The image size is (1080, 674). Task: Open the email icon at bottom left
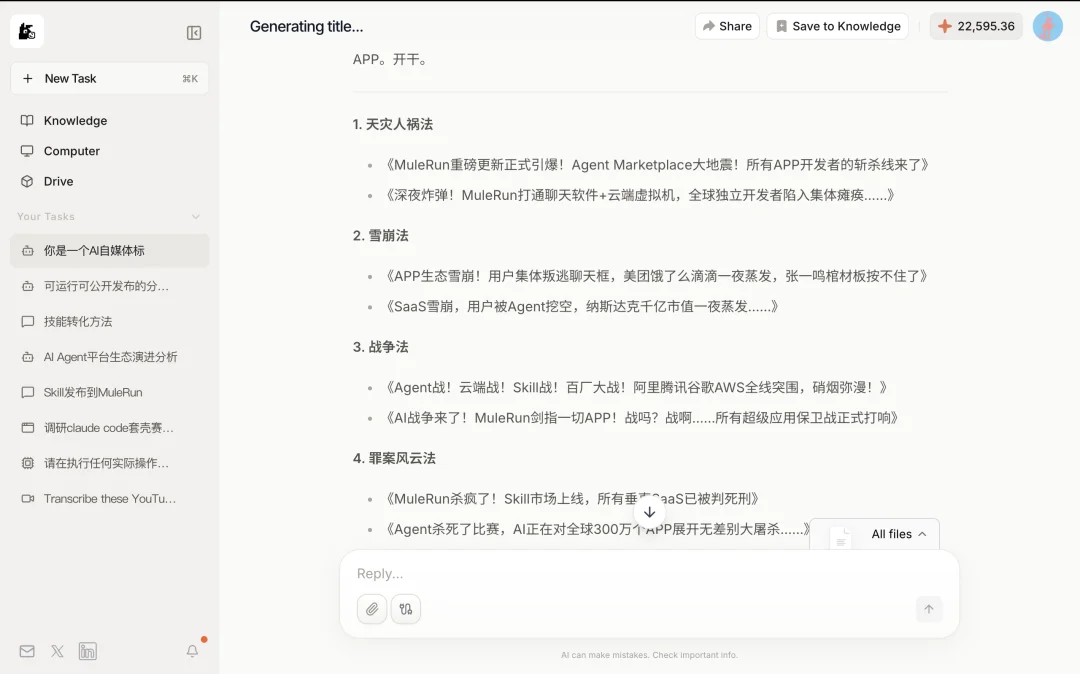point(25,651)
